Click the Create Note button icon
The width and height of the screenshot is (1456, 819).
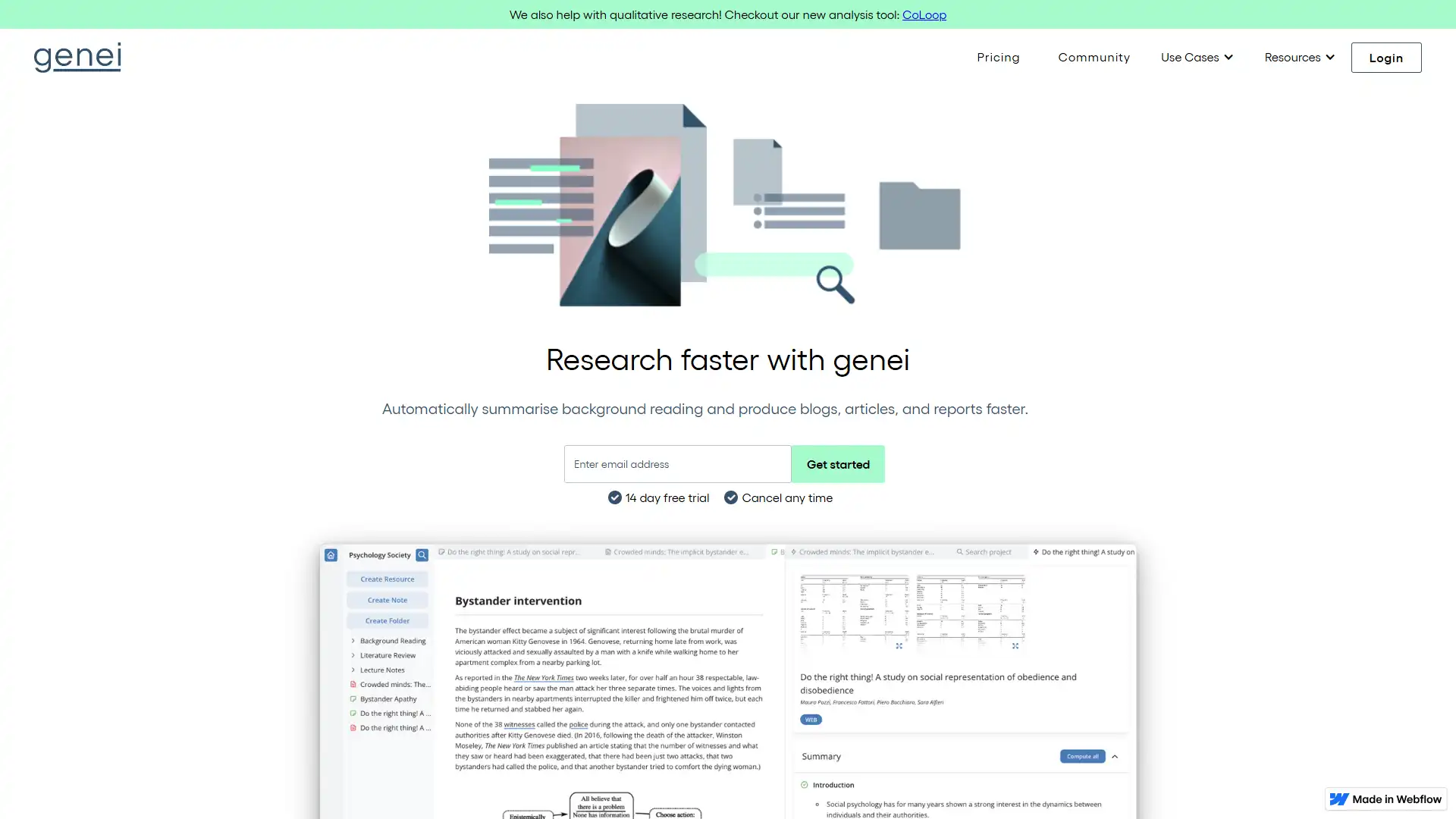(x=387, y=599)
